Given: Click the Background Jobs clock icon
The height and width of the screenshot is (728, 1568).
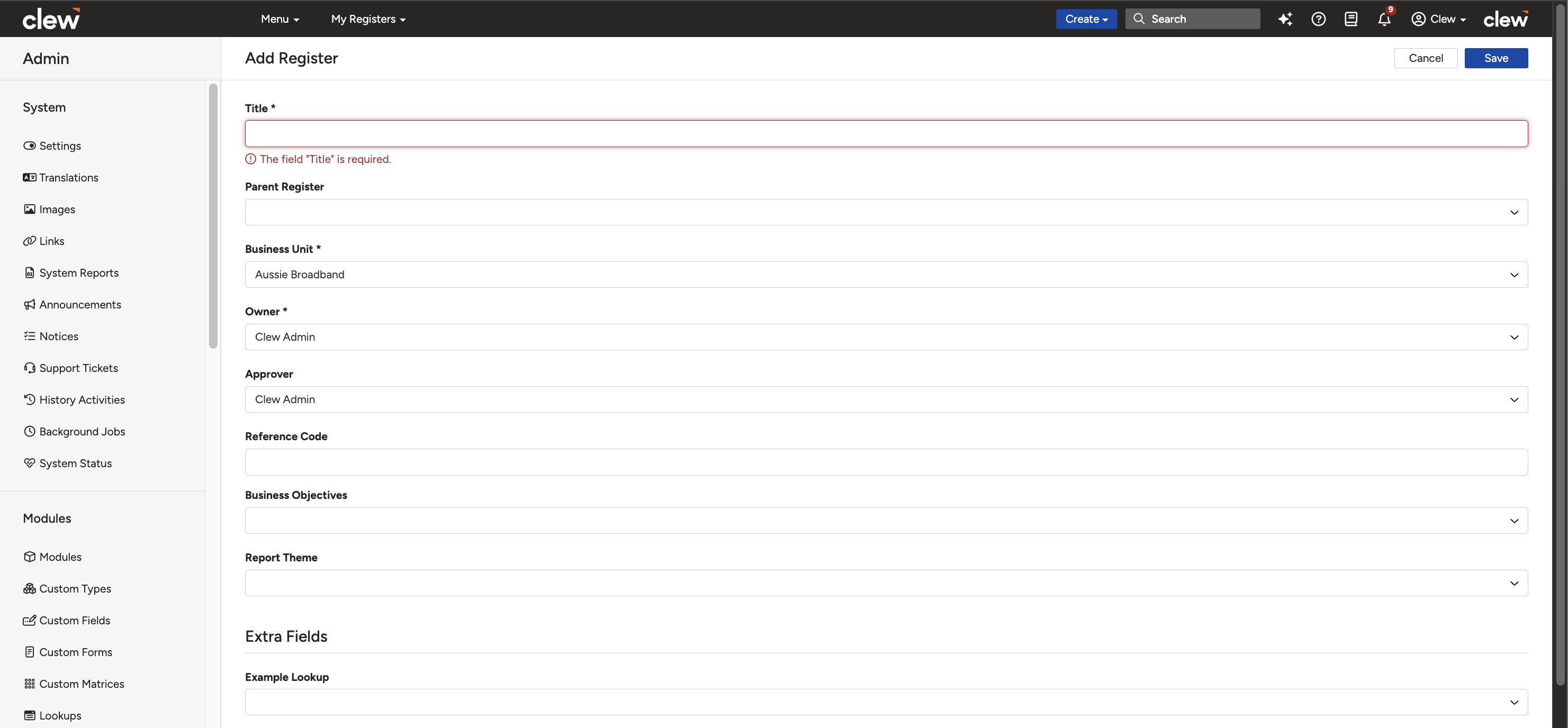Looking at the screenshot, I should [x=29, y=431].
